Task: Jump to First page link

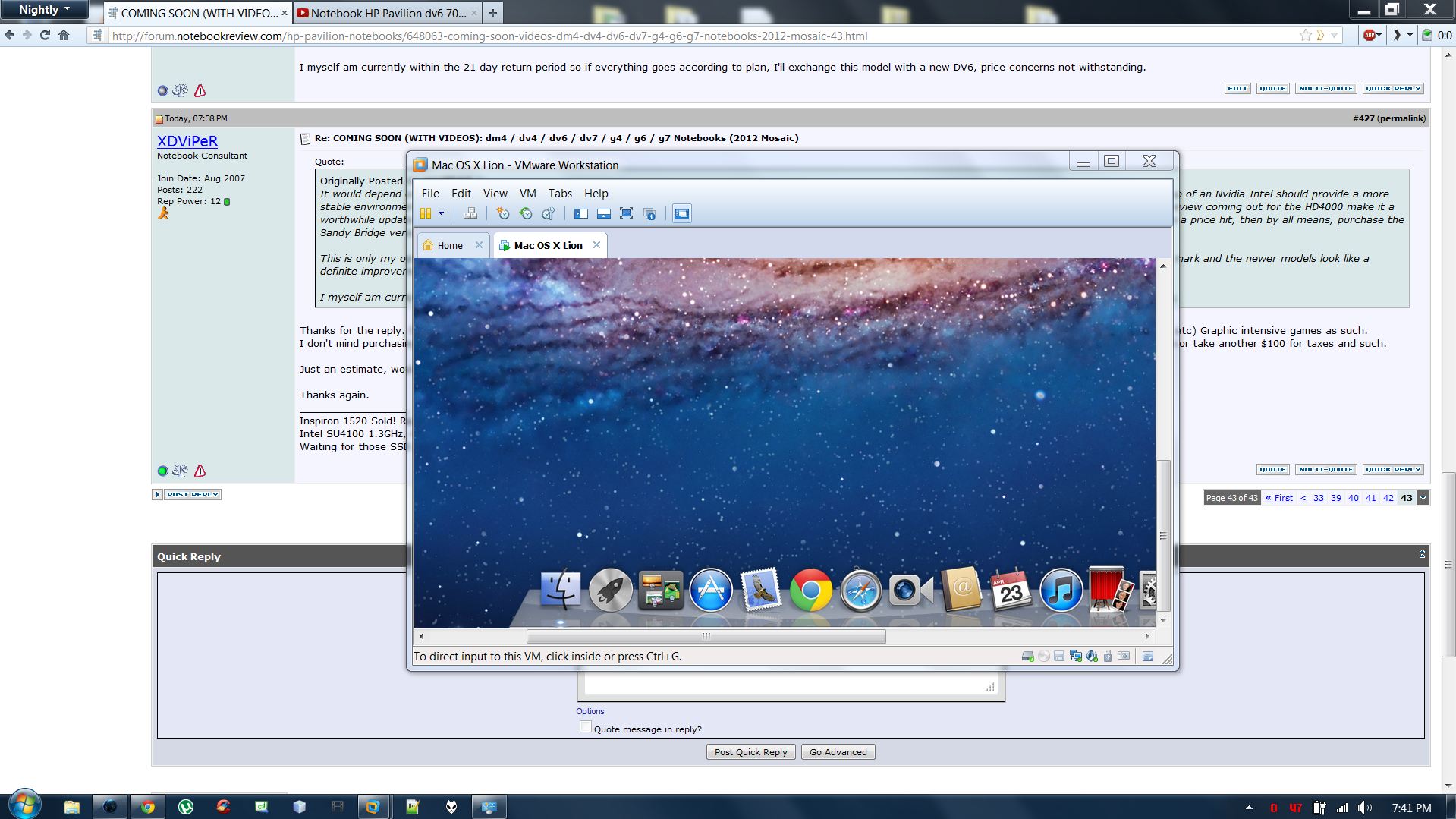Action: [x=1278, y=498]
